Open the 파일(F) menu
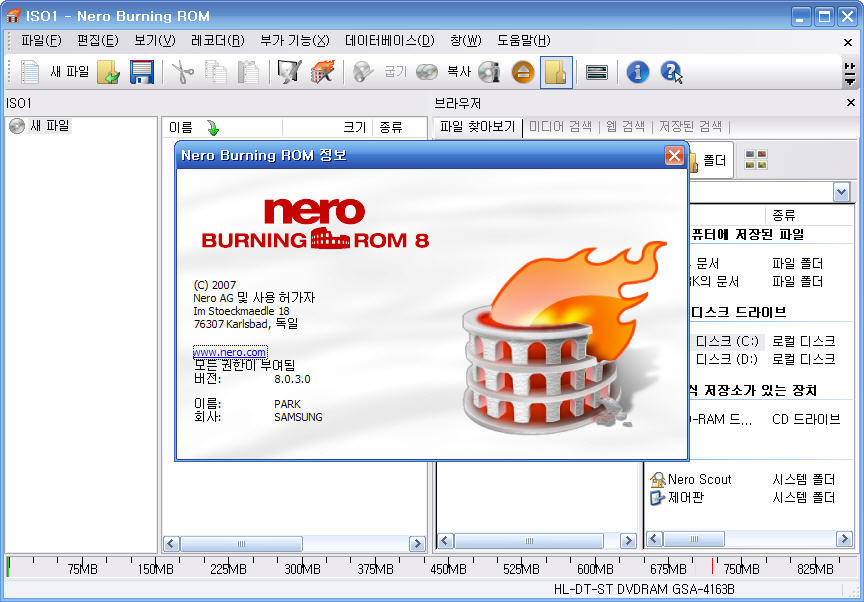Image resolution: width=864 pixels, height=602 pixels. pyautogui.click(x=41, y=40)
